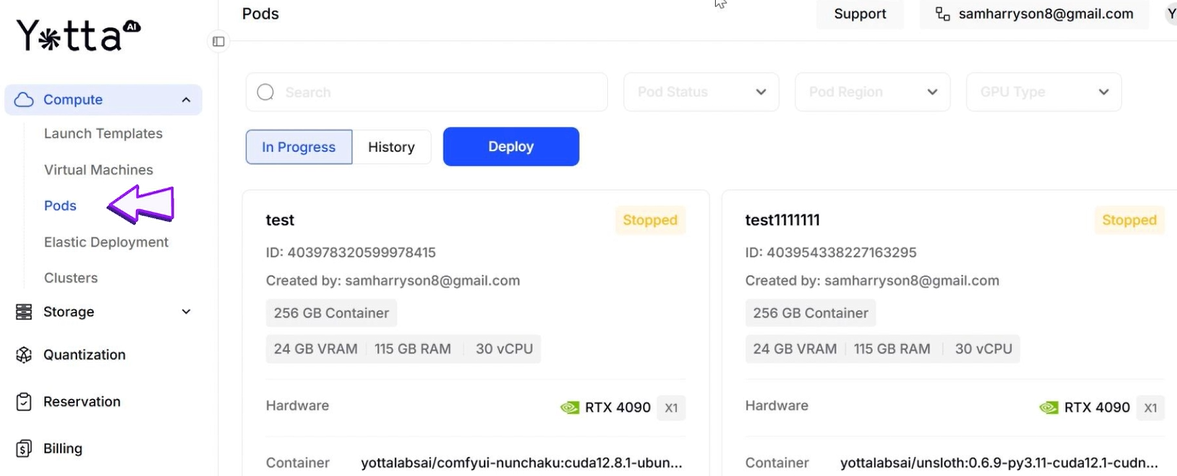Click the Reservation clipboard icon

(24, 402)
